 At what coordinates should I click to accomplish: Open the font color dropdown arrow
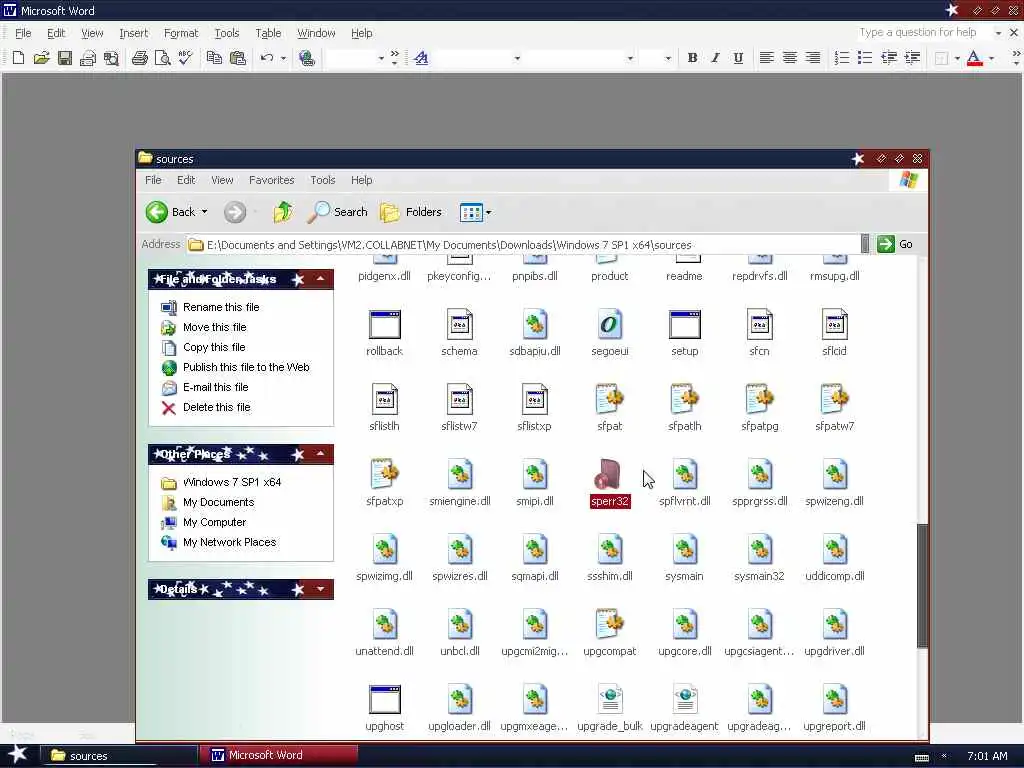click(x=991, y=59)
